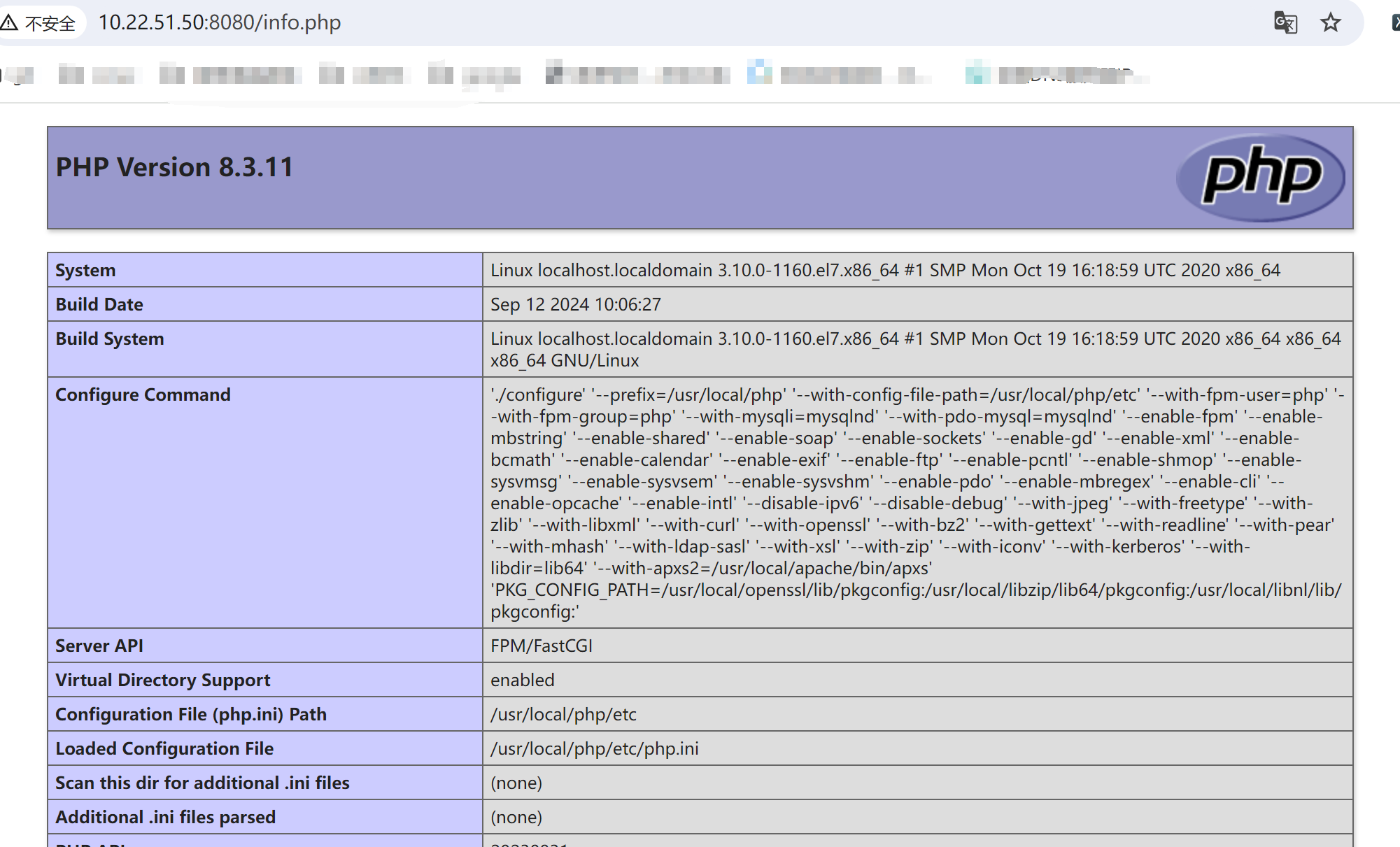
Task: Click the Virtual Directory Support enabled value
Action: point(522,680)
